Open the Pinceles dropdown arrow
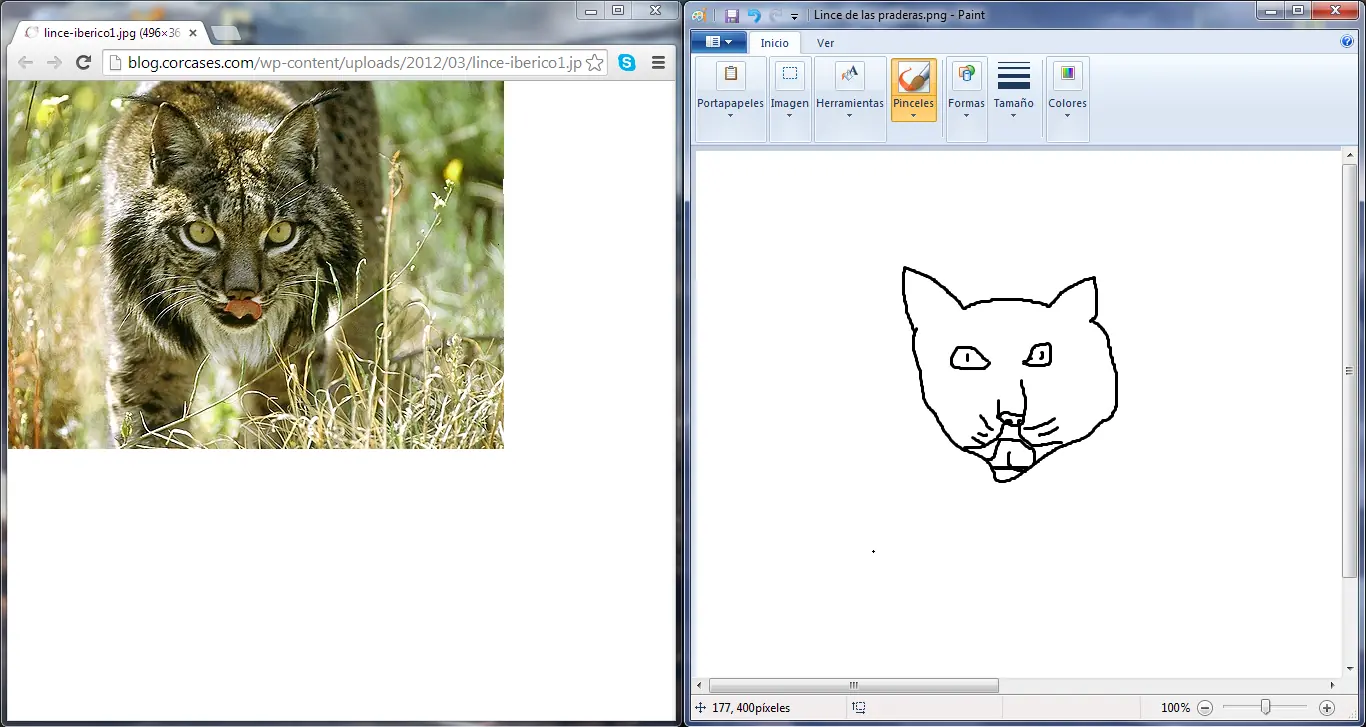The image size is (1366, 727). coord(913,113)
